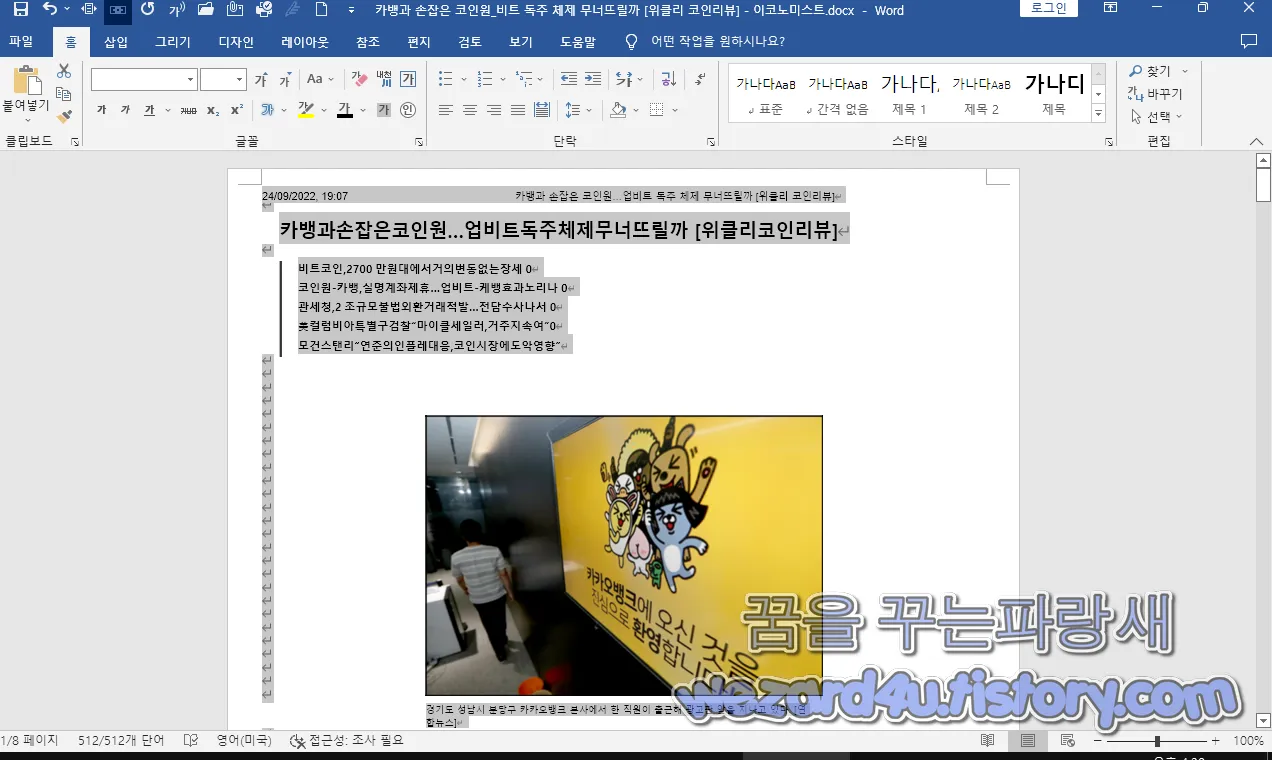
Task: Click the zoom slider handle
Action: (1157, 741)
